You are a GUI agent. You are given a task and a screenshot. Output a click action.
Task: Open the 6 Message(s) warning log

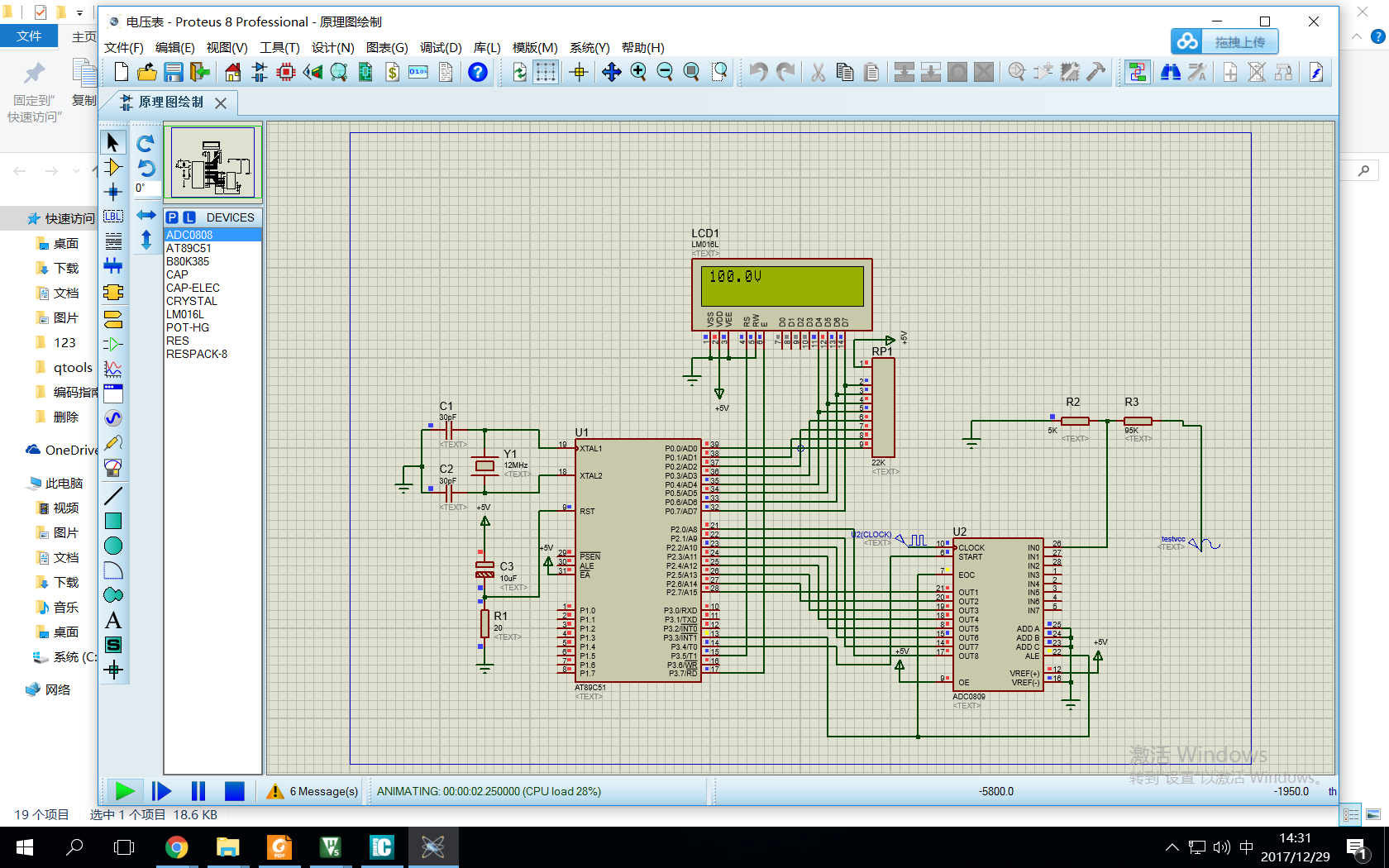(313, 791)
